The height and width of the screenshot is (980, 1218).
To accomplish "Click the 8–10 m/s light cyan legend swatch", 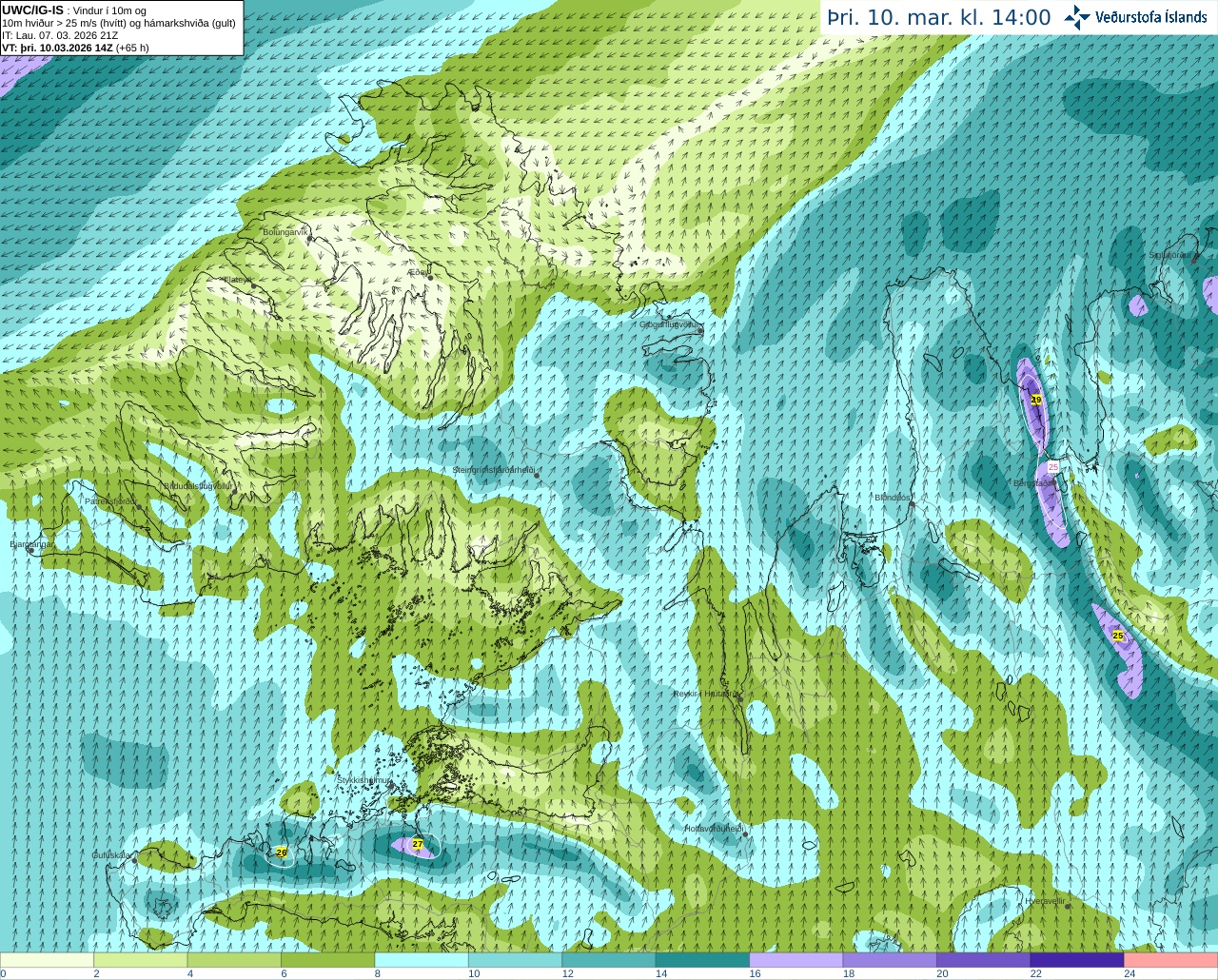I will pyautogui.click(x=422, y=959).
